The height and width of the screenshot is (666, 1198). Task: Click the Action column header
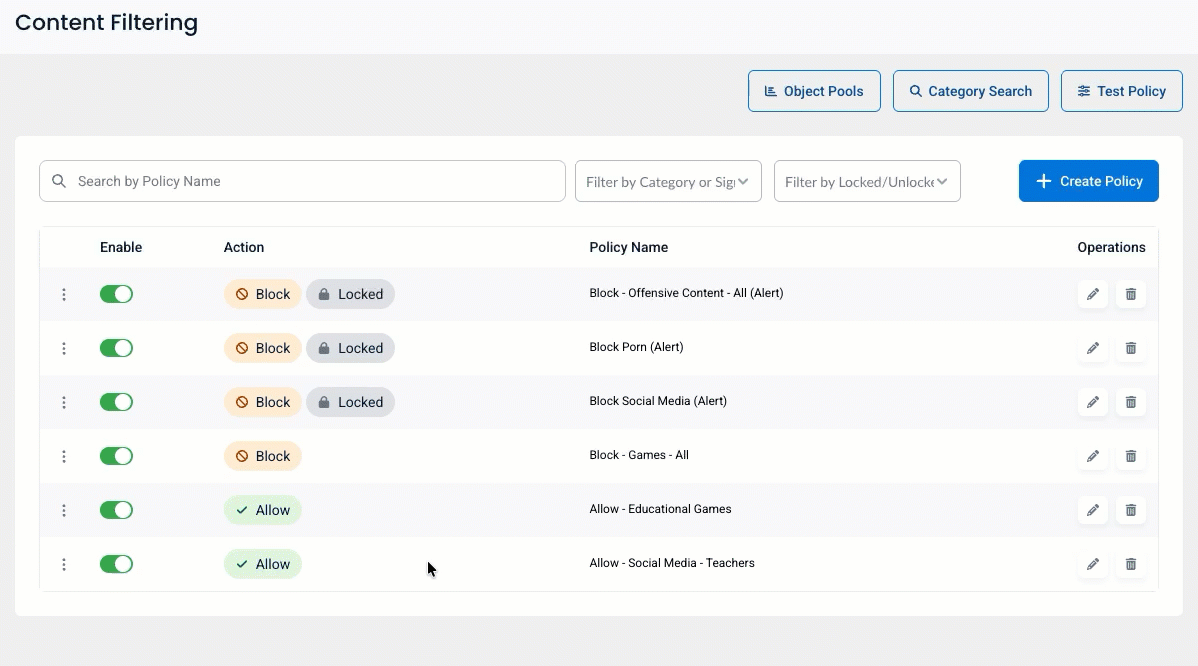(244, 247)
